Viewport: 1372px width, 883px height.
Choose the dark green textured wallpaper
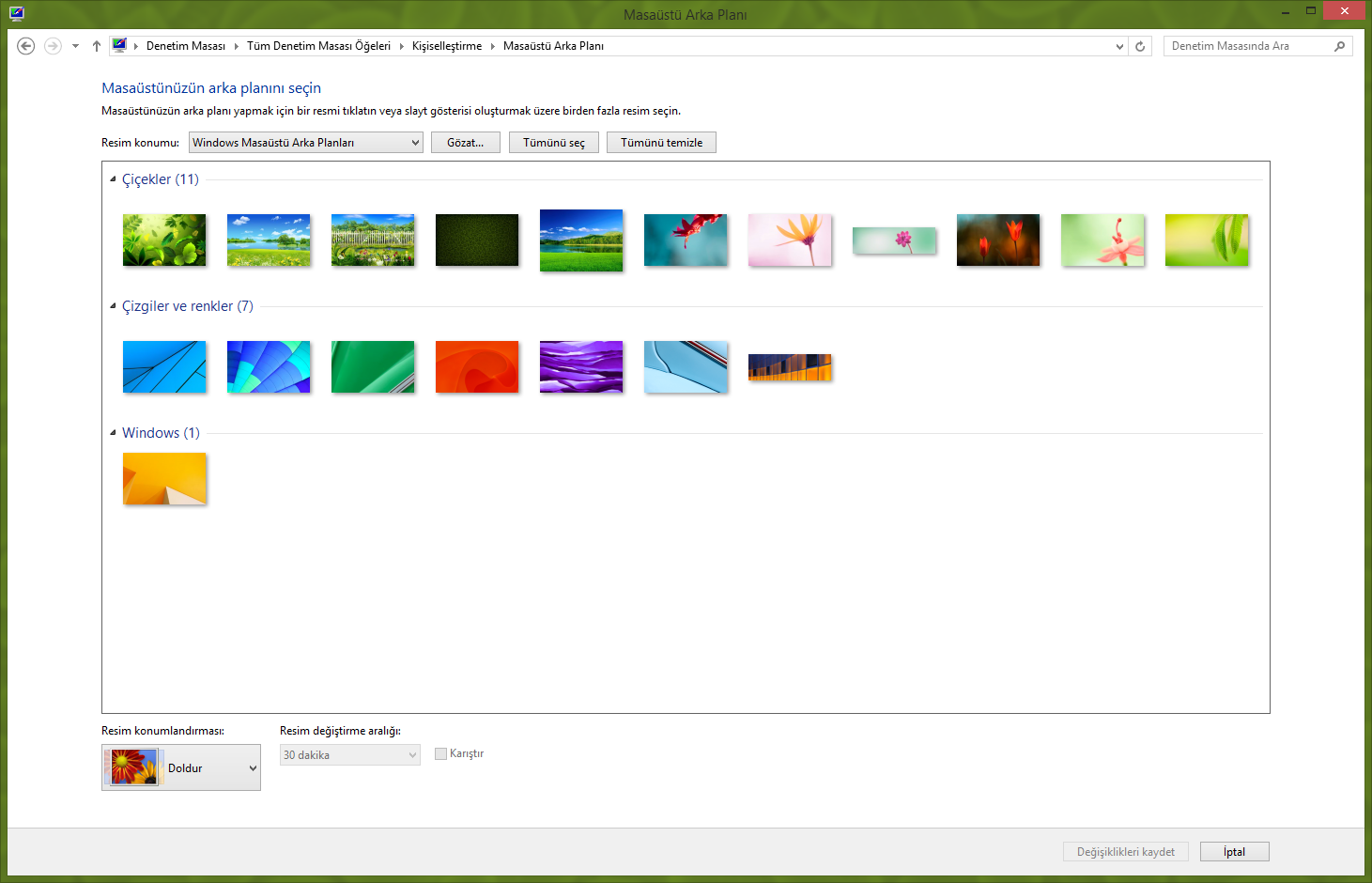coord(477,240)
